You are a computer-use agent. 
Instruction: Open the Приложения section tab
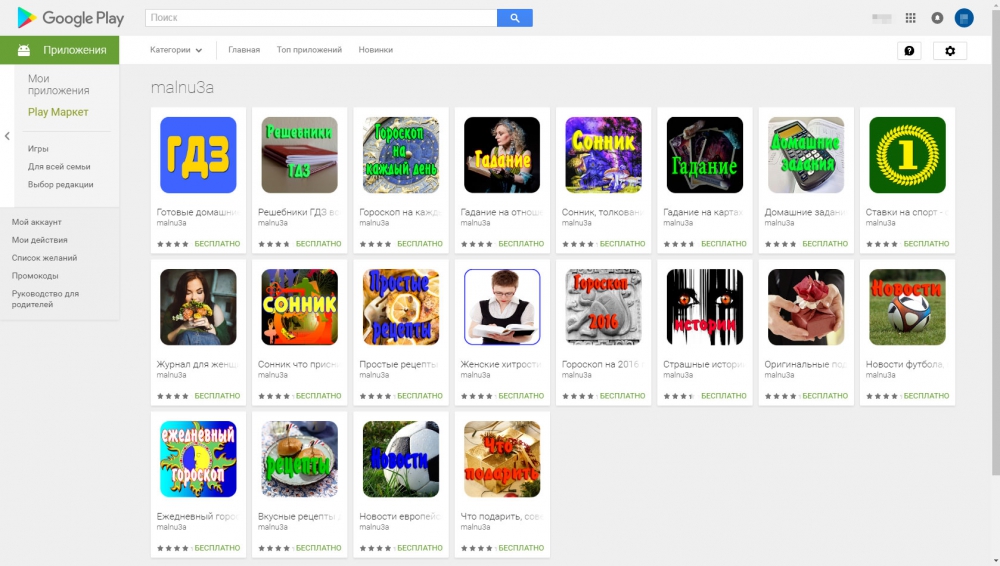coord(59,50)
